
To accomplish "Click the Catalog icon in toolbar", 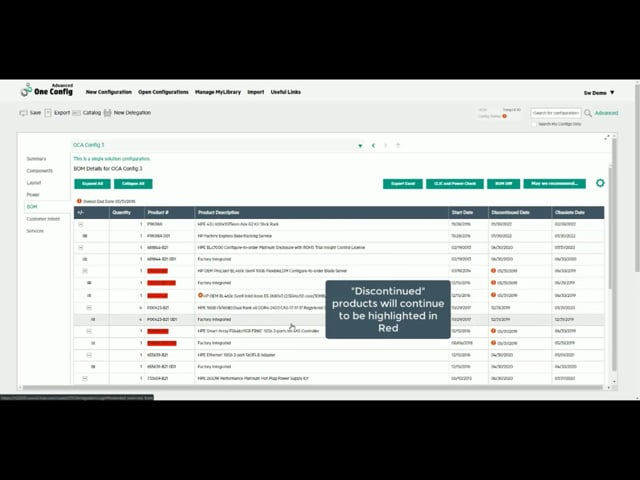I will [x=76, y=113].
